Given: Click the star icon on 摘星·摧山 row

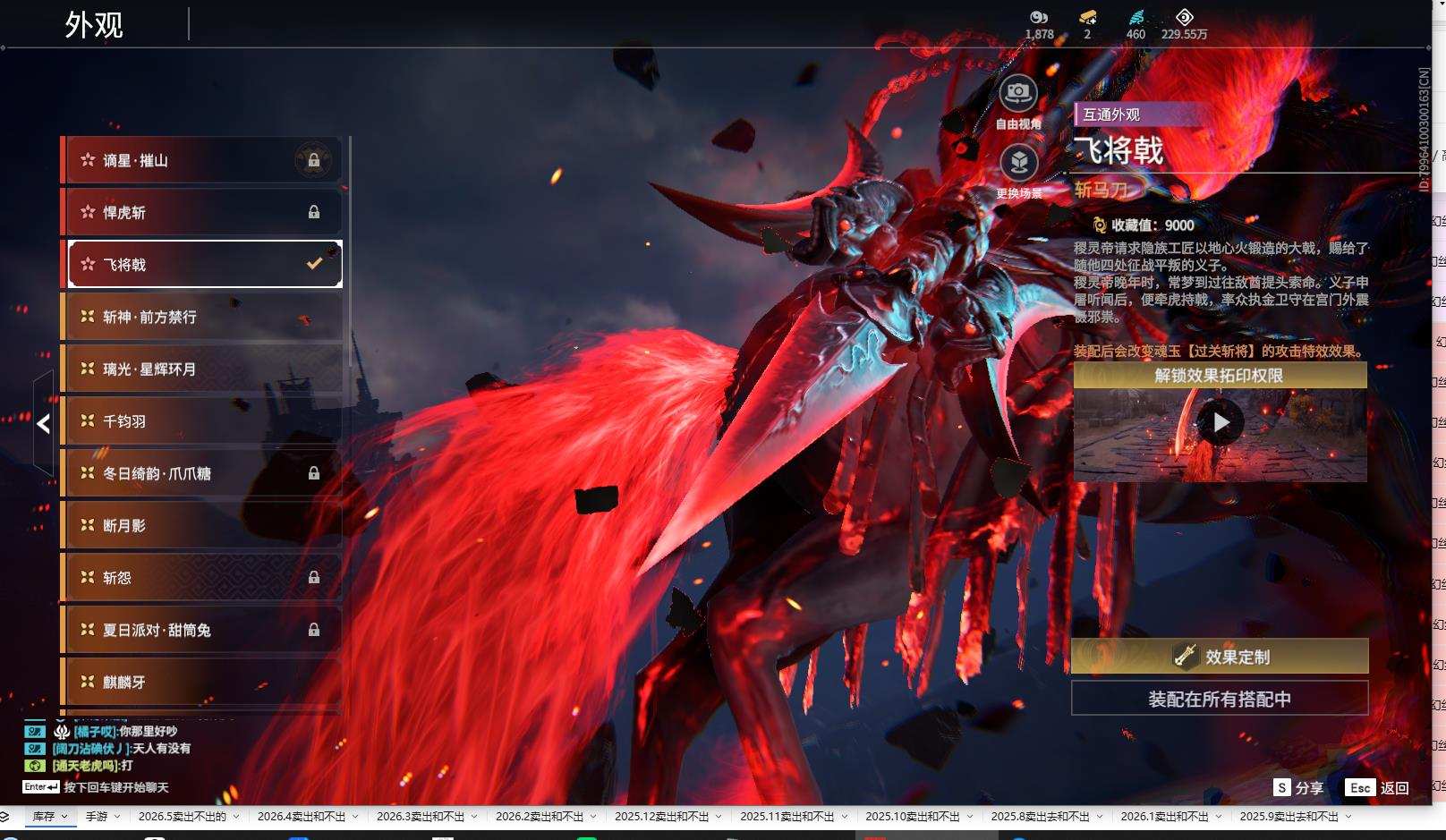Looking at the screenshot, I should tap(88, 160).
